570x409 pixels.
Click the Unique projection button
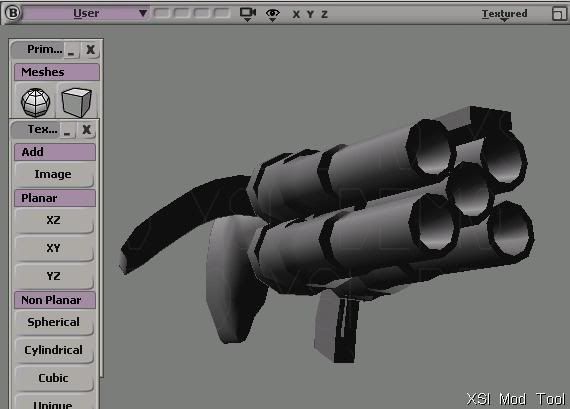[53, 402]
